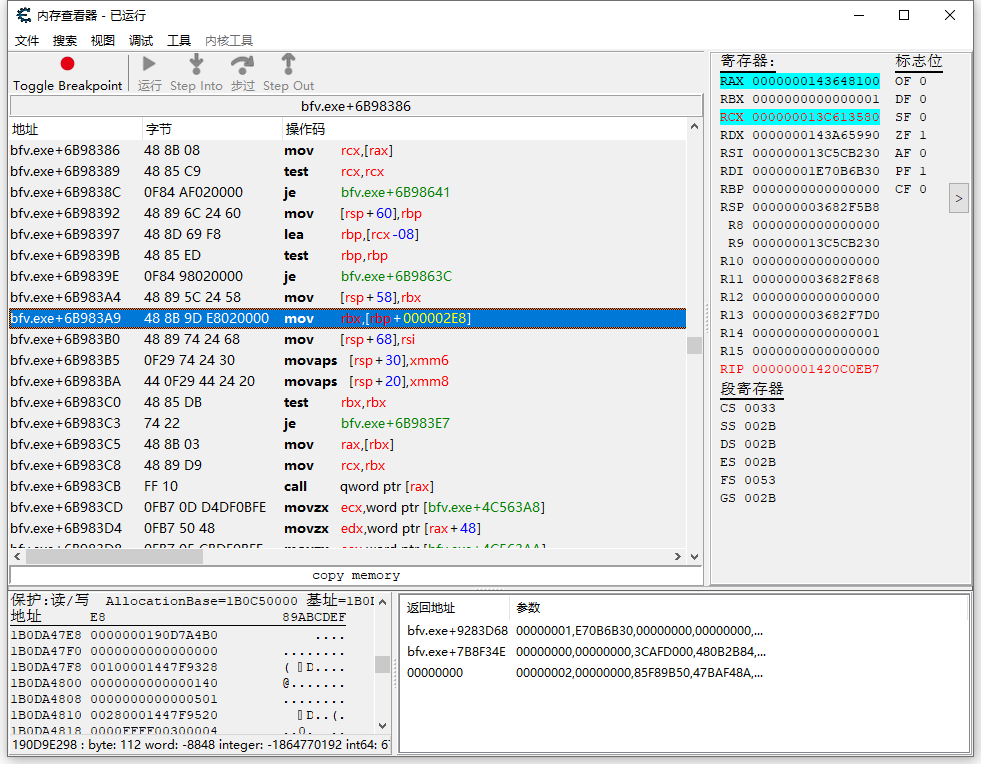981x764 pixels.
Task: Click the 操作码 column header
Action: pos(484,129)
